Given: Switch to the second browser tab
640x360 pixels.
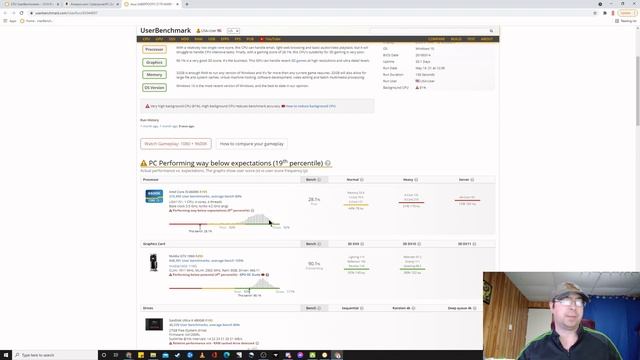Looking at the screenshot, I should 92,4.
